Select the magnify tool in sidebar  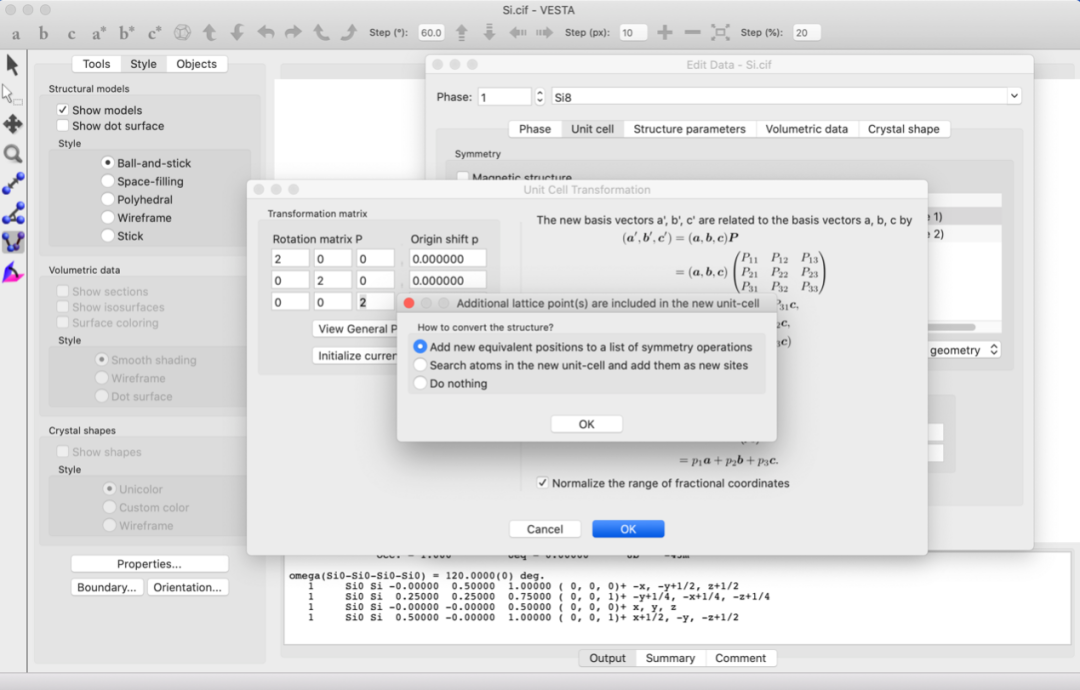point(12,154)
